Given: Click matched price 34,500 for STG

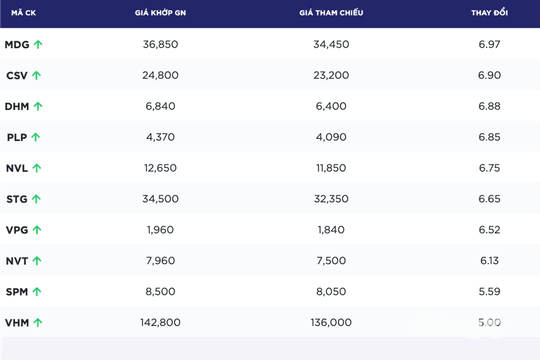Looking at the screenshot, I should (x=160, y=199).
